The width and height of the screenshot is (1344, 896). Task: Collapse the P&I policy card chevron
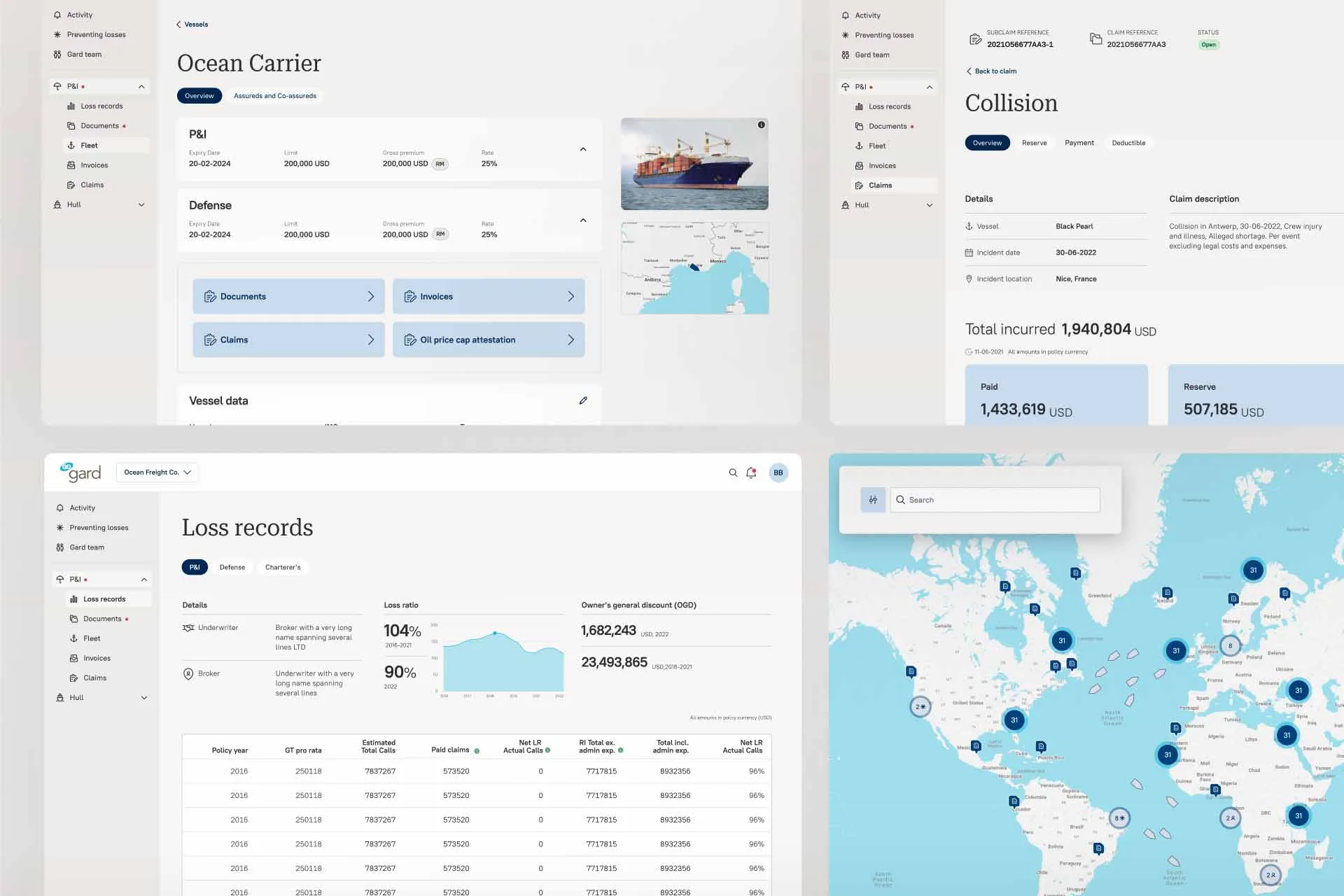coord(583,149)
